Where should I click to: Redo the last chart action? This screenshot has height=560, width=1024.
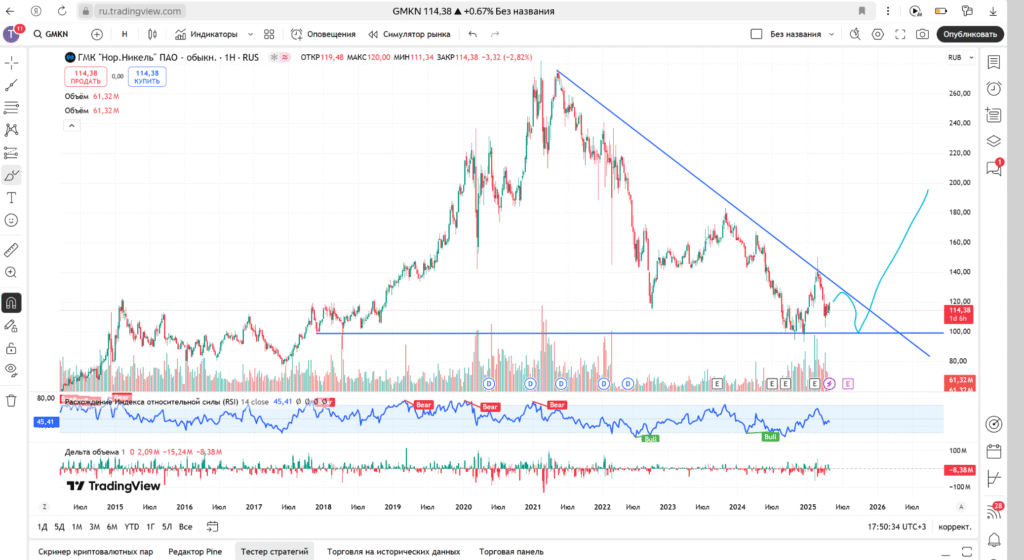tap(495, 34)
